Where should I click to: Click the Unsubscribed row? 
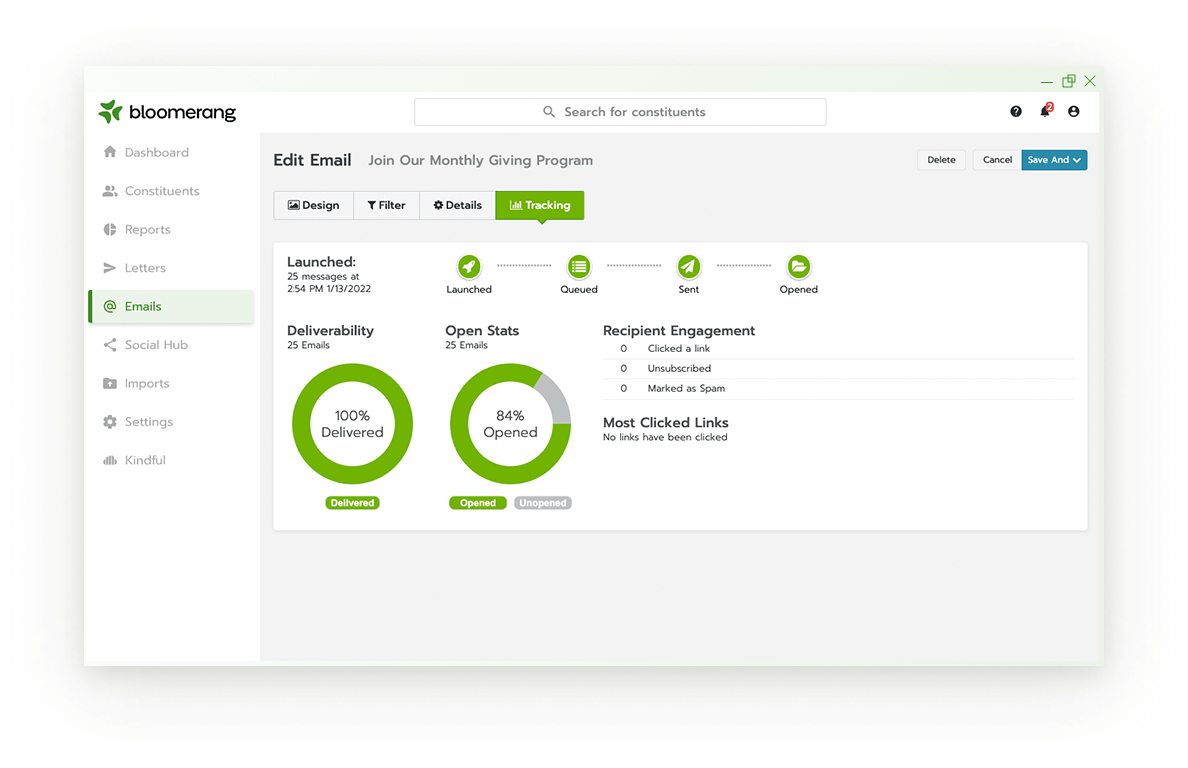(x=838, y=368)
